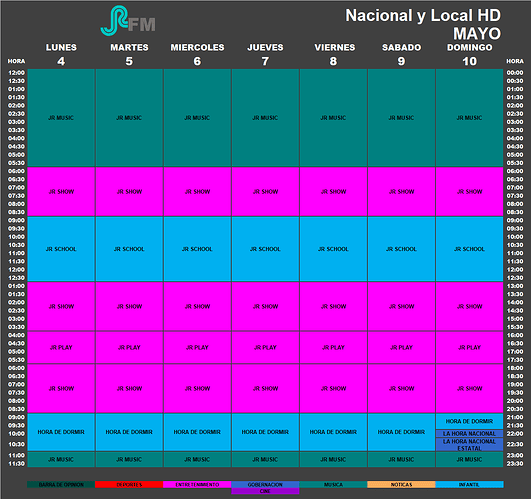Open Monday early-morning JR MUSIC block
The image size is (531, 499).
pyautogui.click(x=61, y=118)
